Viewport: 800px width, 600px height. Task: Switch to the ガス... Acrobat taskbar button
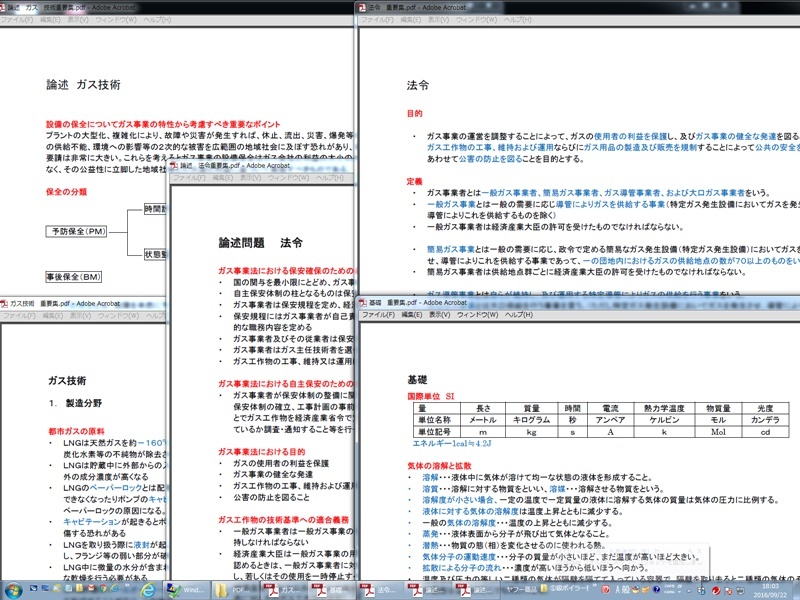(x=283, y=590)
